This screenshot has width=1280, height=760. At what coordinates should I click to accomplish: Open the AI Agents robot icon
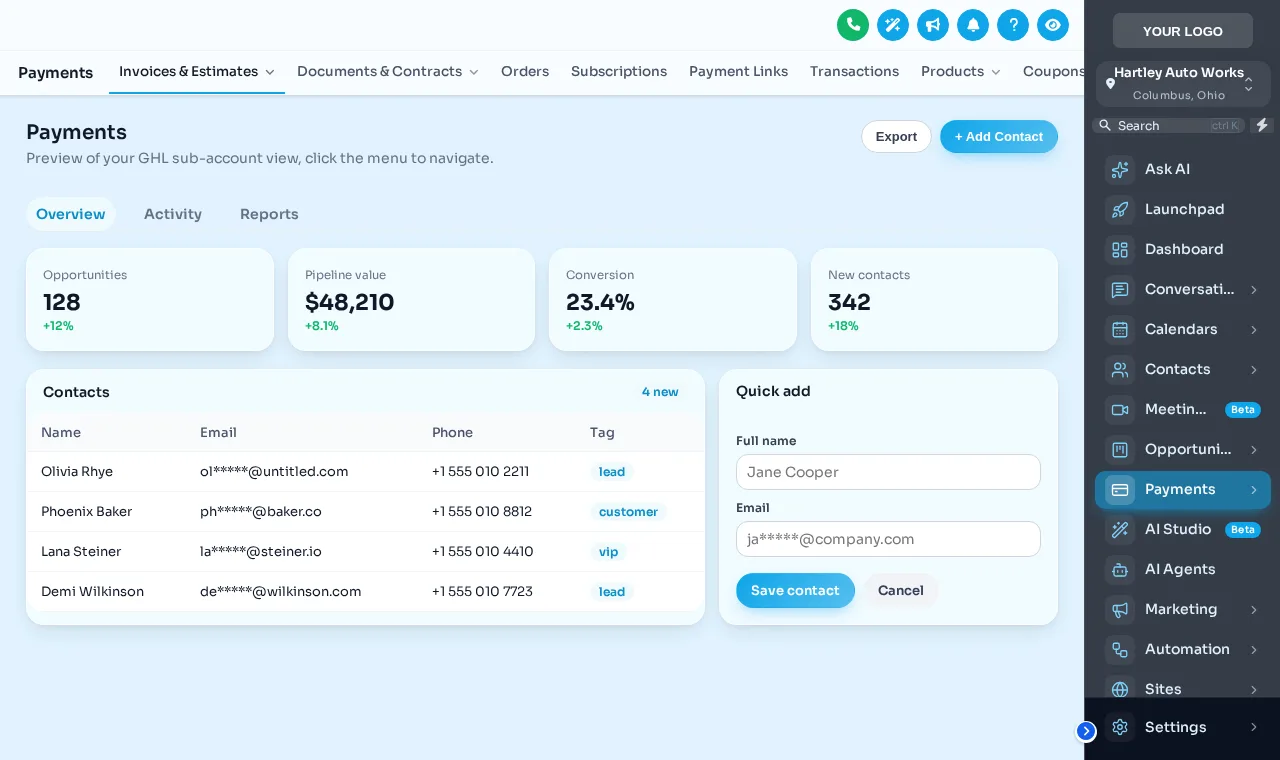1120,569
